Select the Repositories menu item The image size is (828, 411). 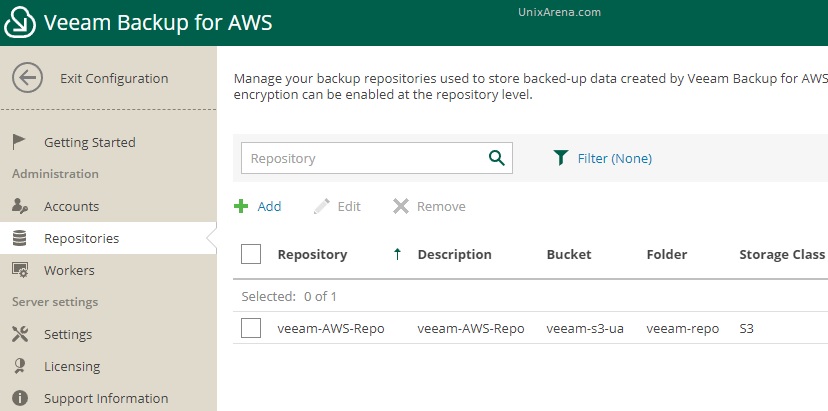point(81,239)
